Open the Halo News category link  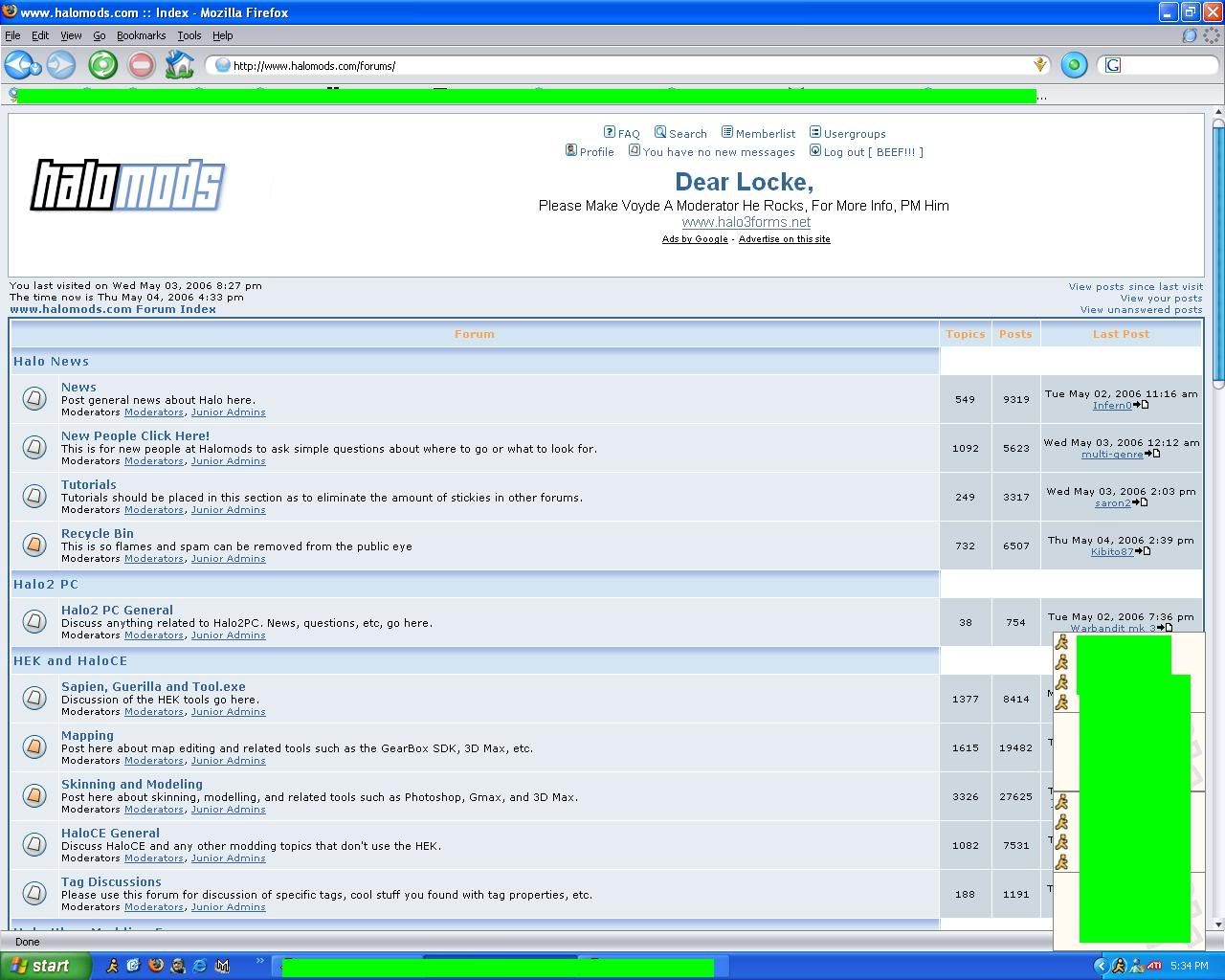(51, 361)
